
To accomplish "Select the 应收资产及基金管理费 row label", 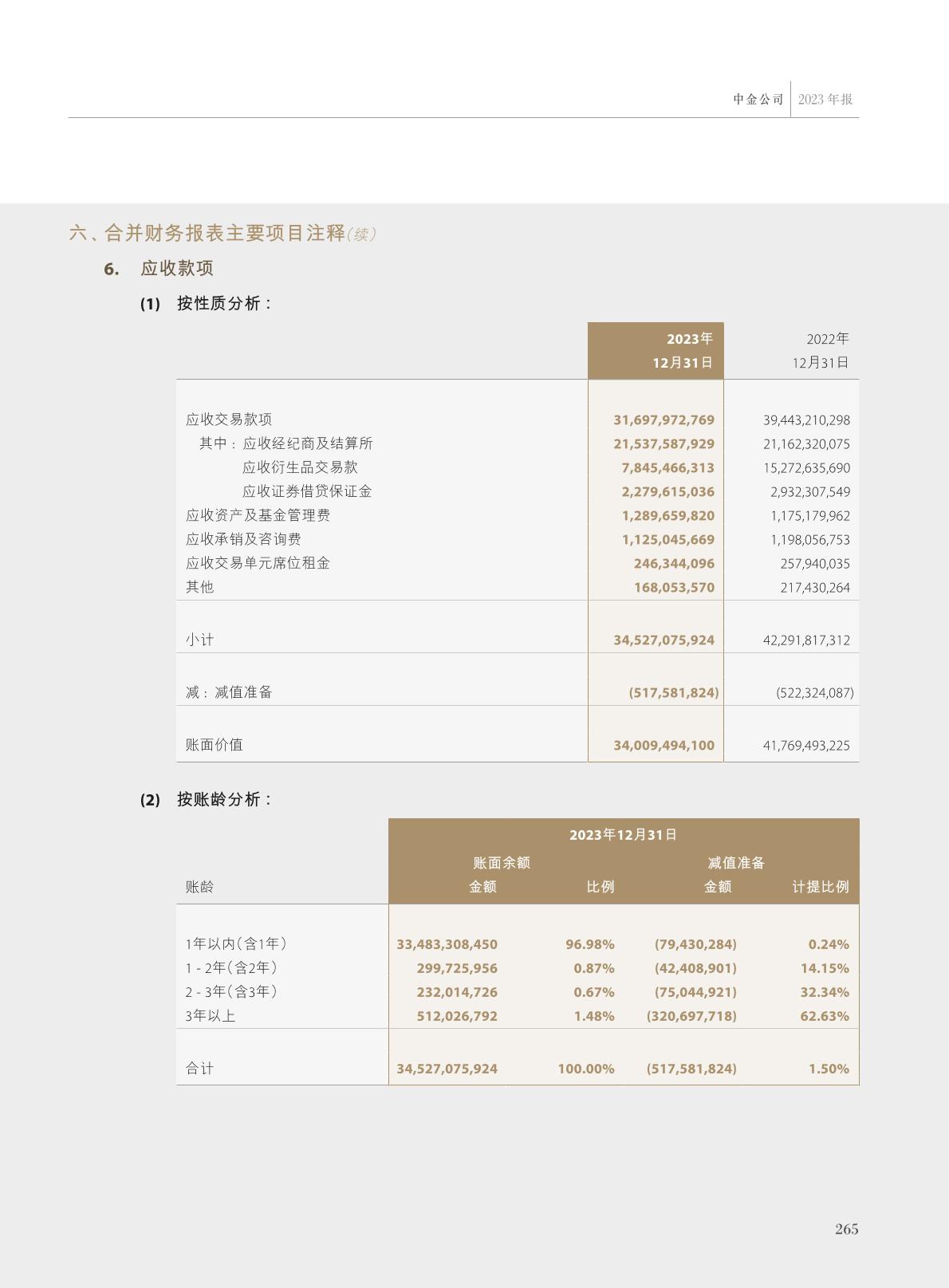I will point(258,515).
